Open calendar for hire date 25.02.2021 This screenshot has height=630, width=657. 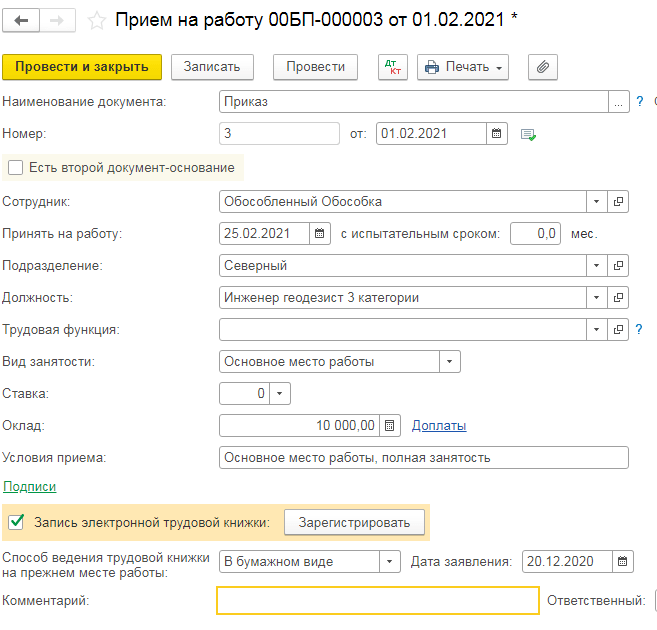[x=320, y=234]
